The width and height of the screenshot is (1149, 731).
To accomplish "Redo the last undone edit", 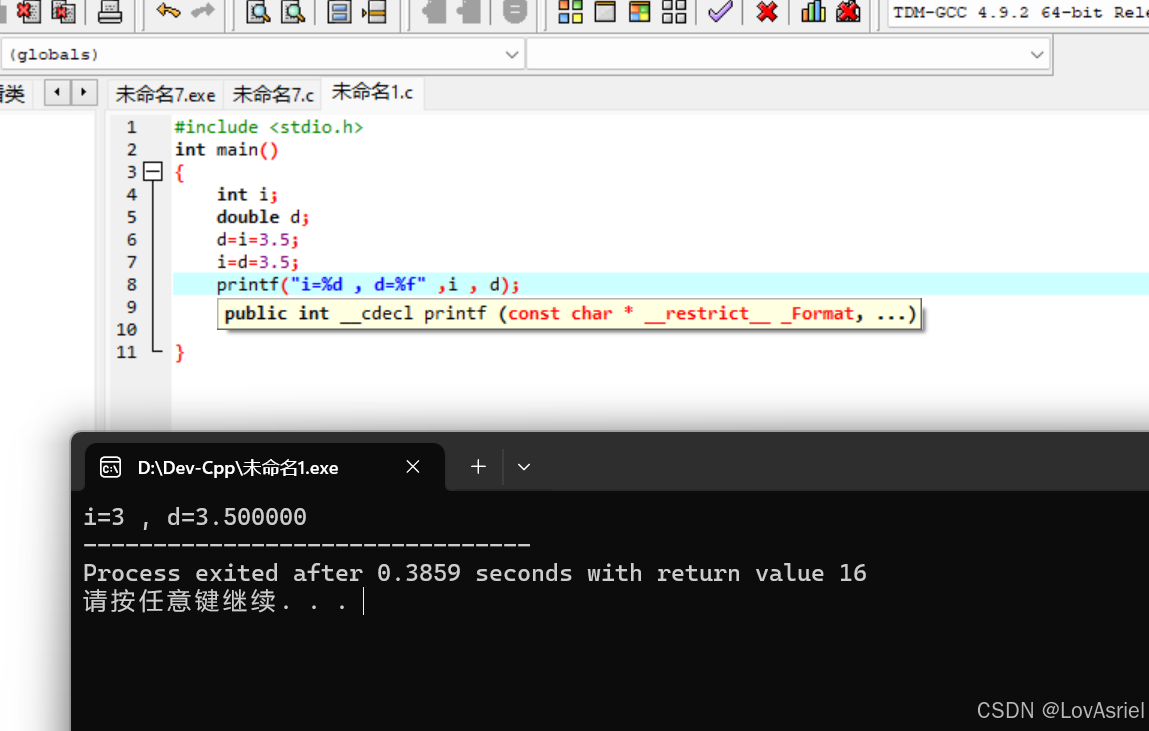I will [x=202, y=10].
